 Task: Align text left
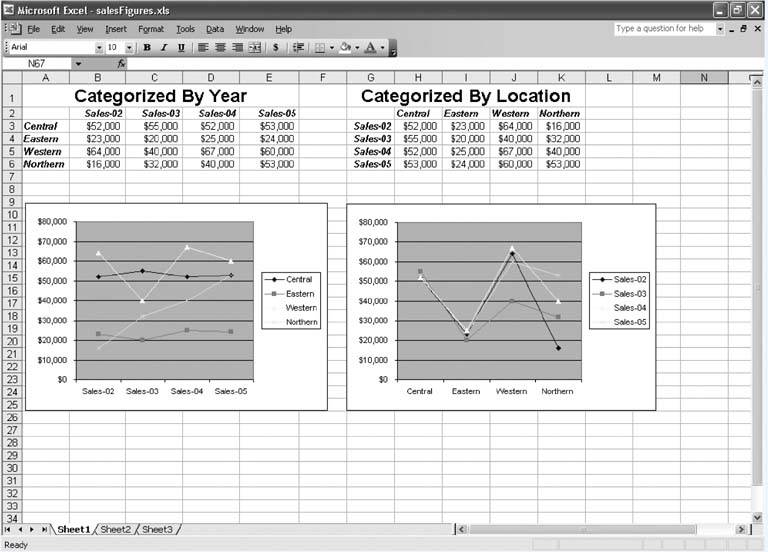203,48
